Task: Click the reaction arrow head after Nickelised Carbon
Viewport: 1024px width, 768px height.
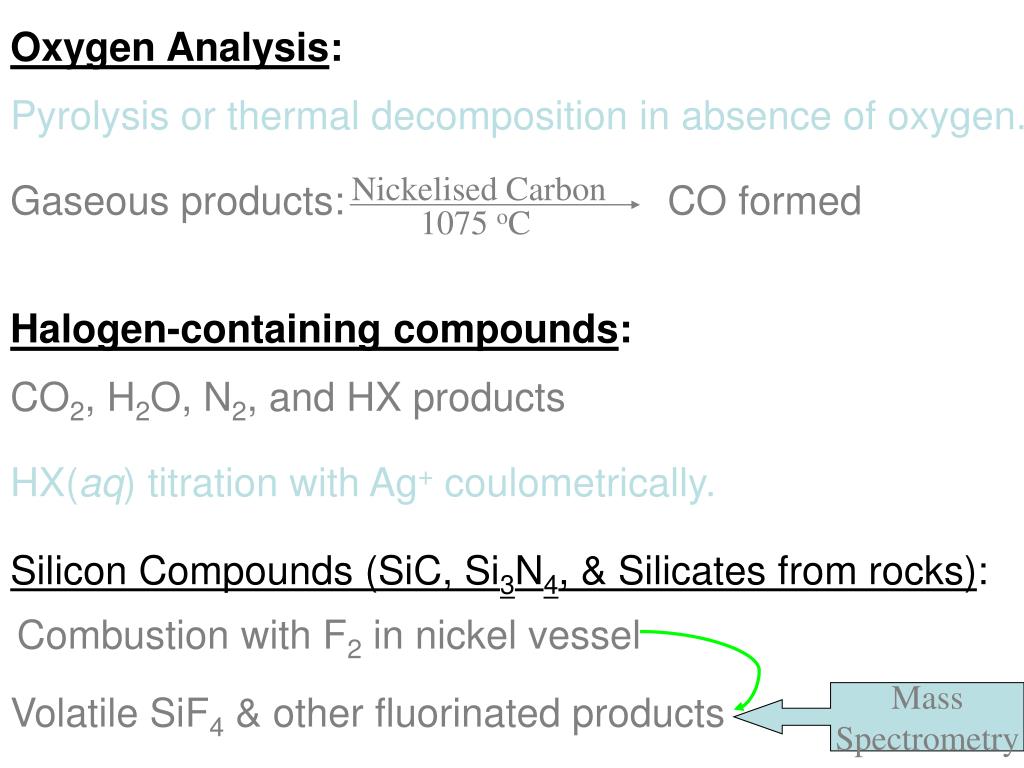Action: (x=634, y=204)
